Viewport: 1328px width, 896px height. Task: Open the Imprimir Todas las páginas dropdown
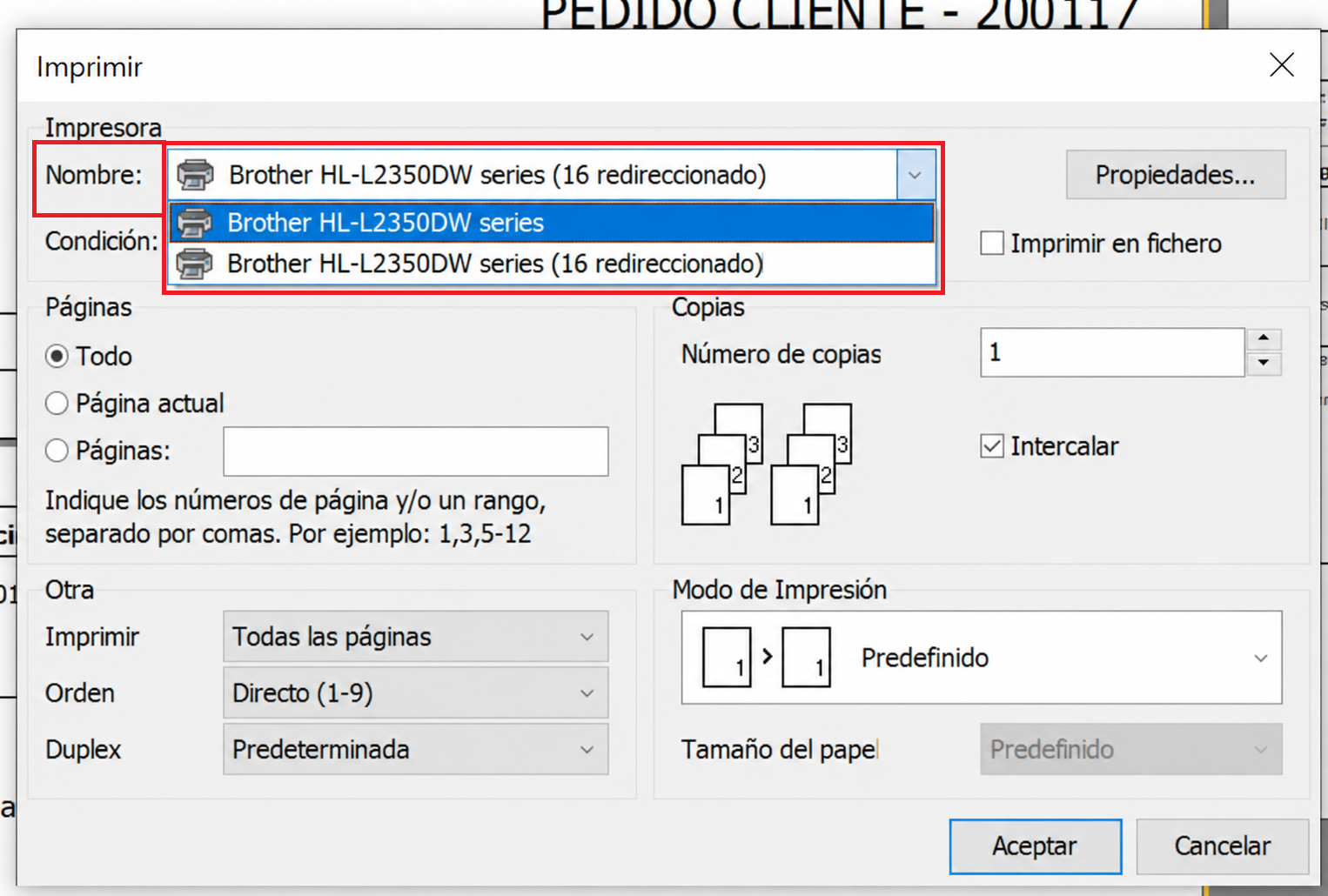(x=416, y=637)
